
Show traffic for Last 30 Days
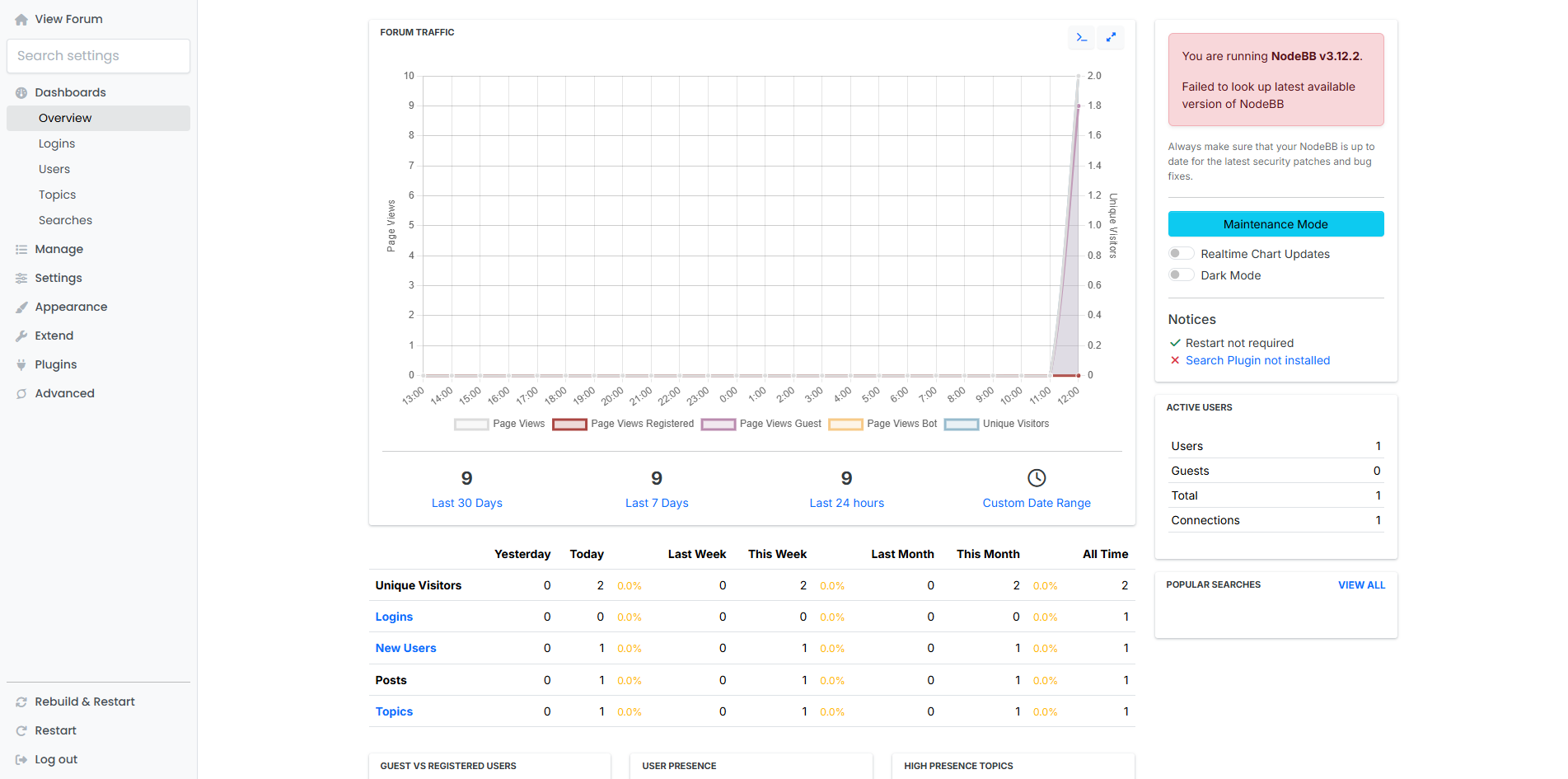pos(466,503)
